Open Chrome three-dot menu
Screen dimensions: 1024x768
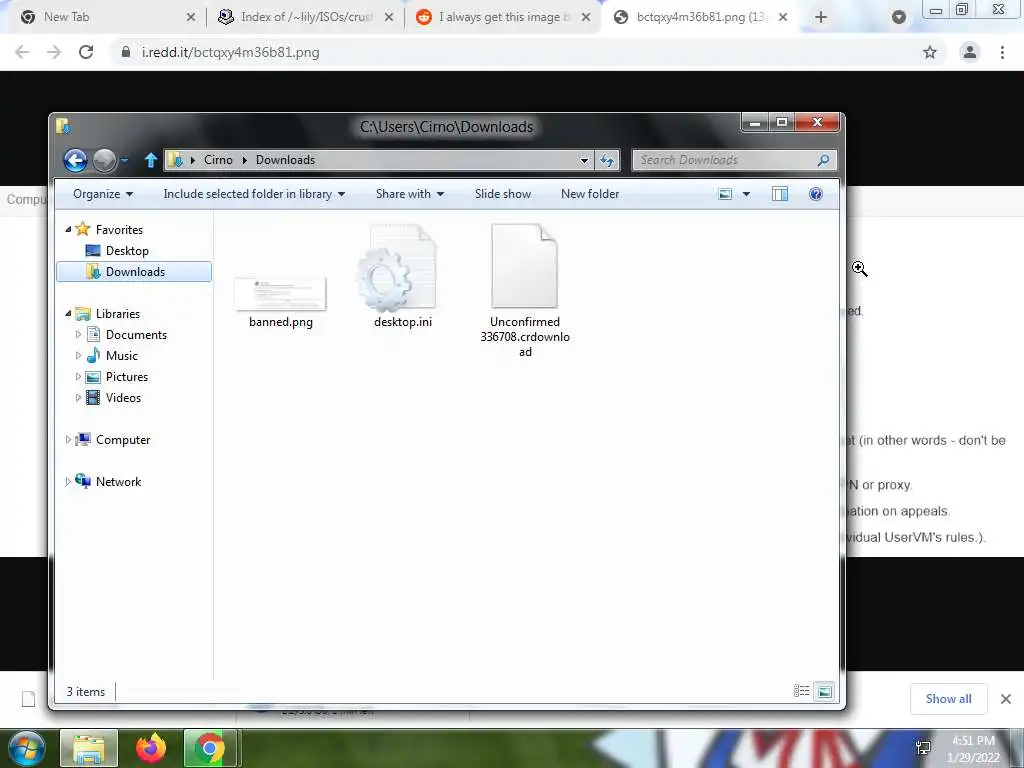click(x=1002, y=52)
